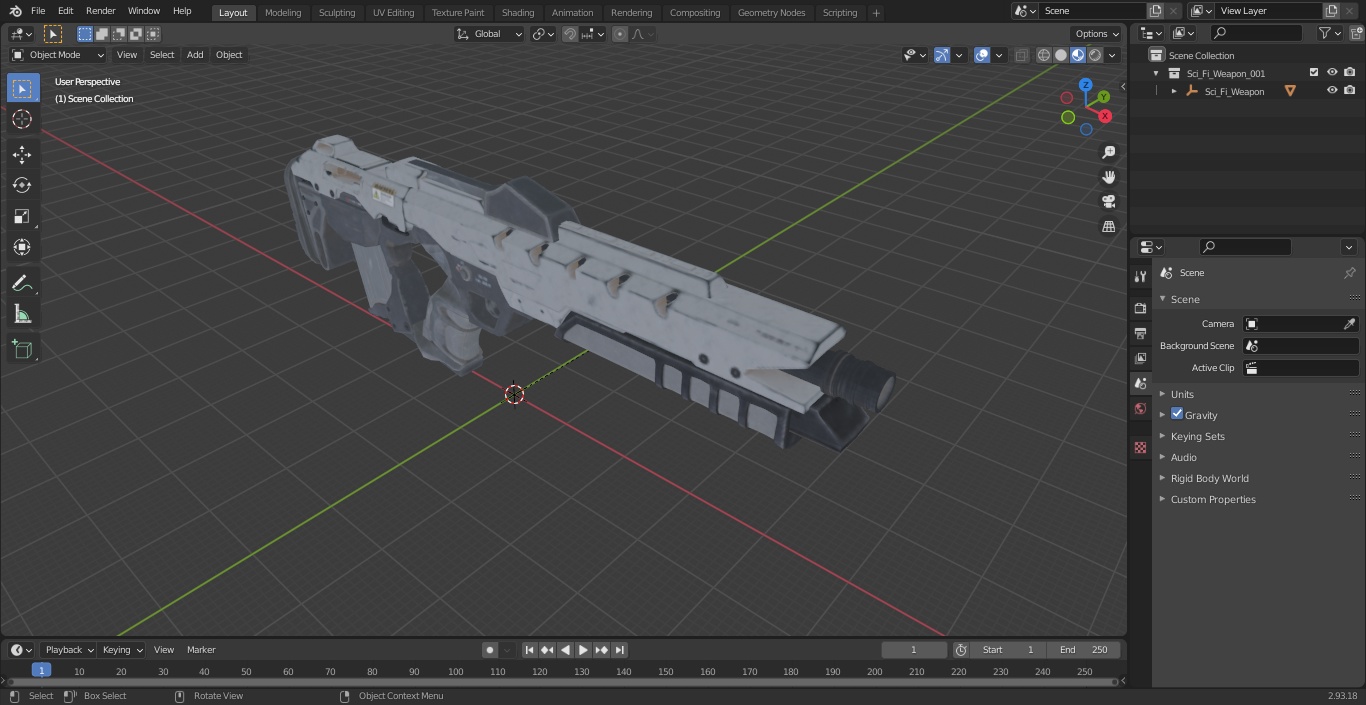Image resolution: width=1366 pixels, height=705 pixels.
Task: Open the viewport shading options dropdown arrow
Action: pos(1112,55)
